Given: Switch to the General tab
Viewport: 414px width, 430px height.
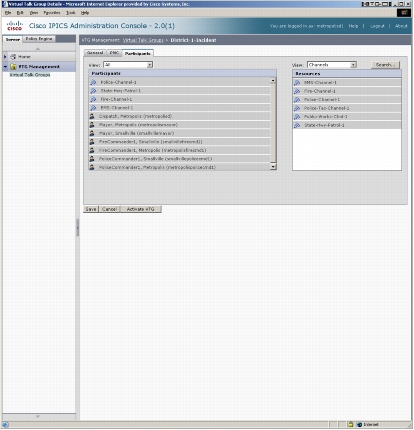Looking at the screenshot, I should 95,53.
